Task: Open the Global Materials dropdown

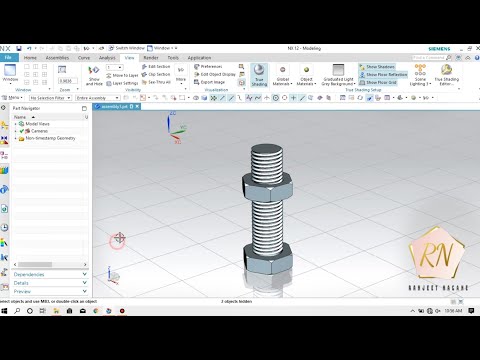Action: pyautogui.click(x=282, y=76)
